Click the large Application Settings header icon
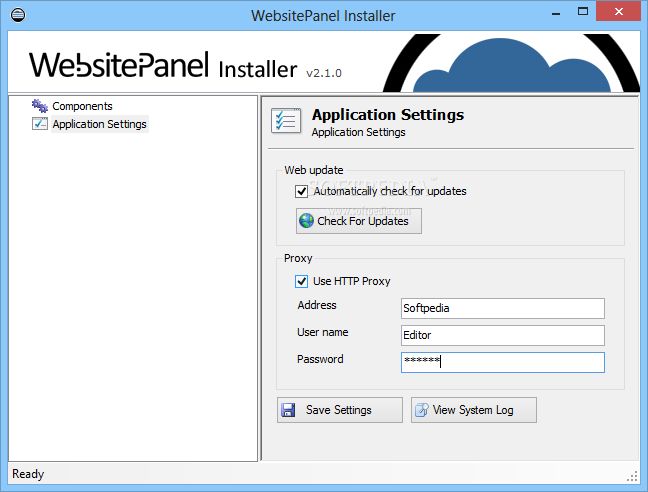This screenshot has height=492, width=648. click(287, 121)
